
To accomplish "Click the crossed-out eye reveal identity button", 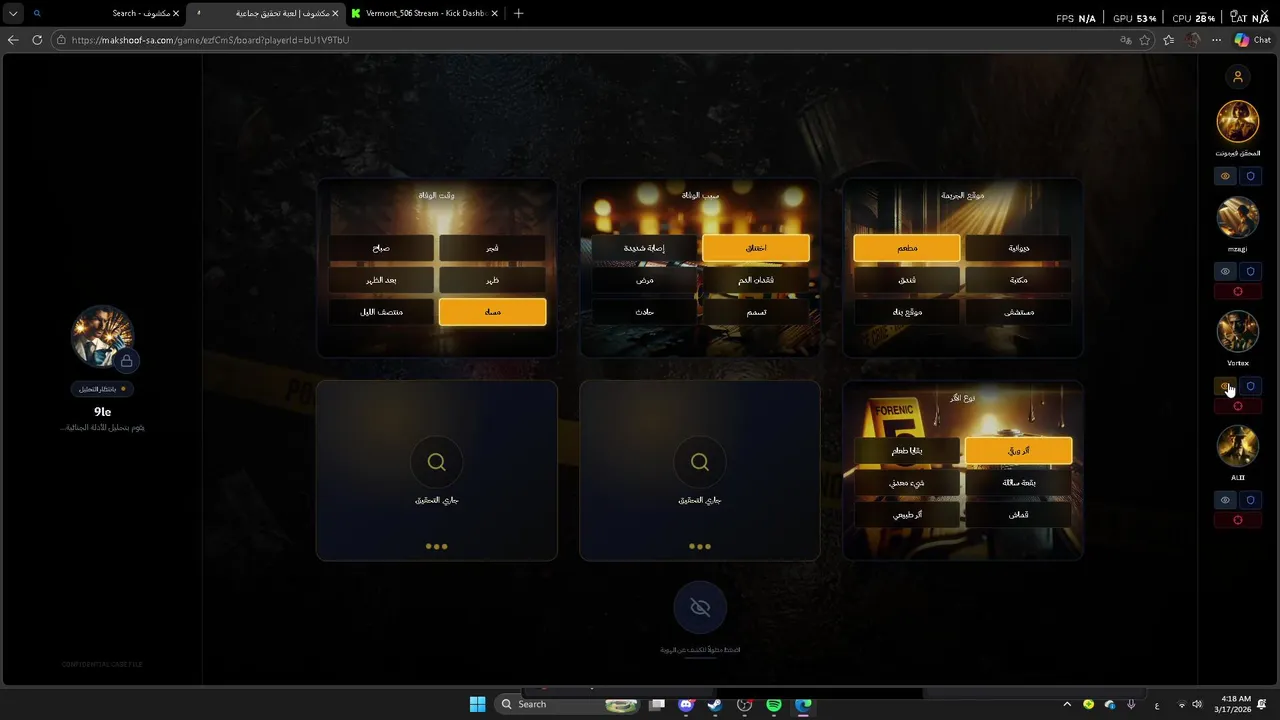I will coord(700,607).
